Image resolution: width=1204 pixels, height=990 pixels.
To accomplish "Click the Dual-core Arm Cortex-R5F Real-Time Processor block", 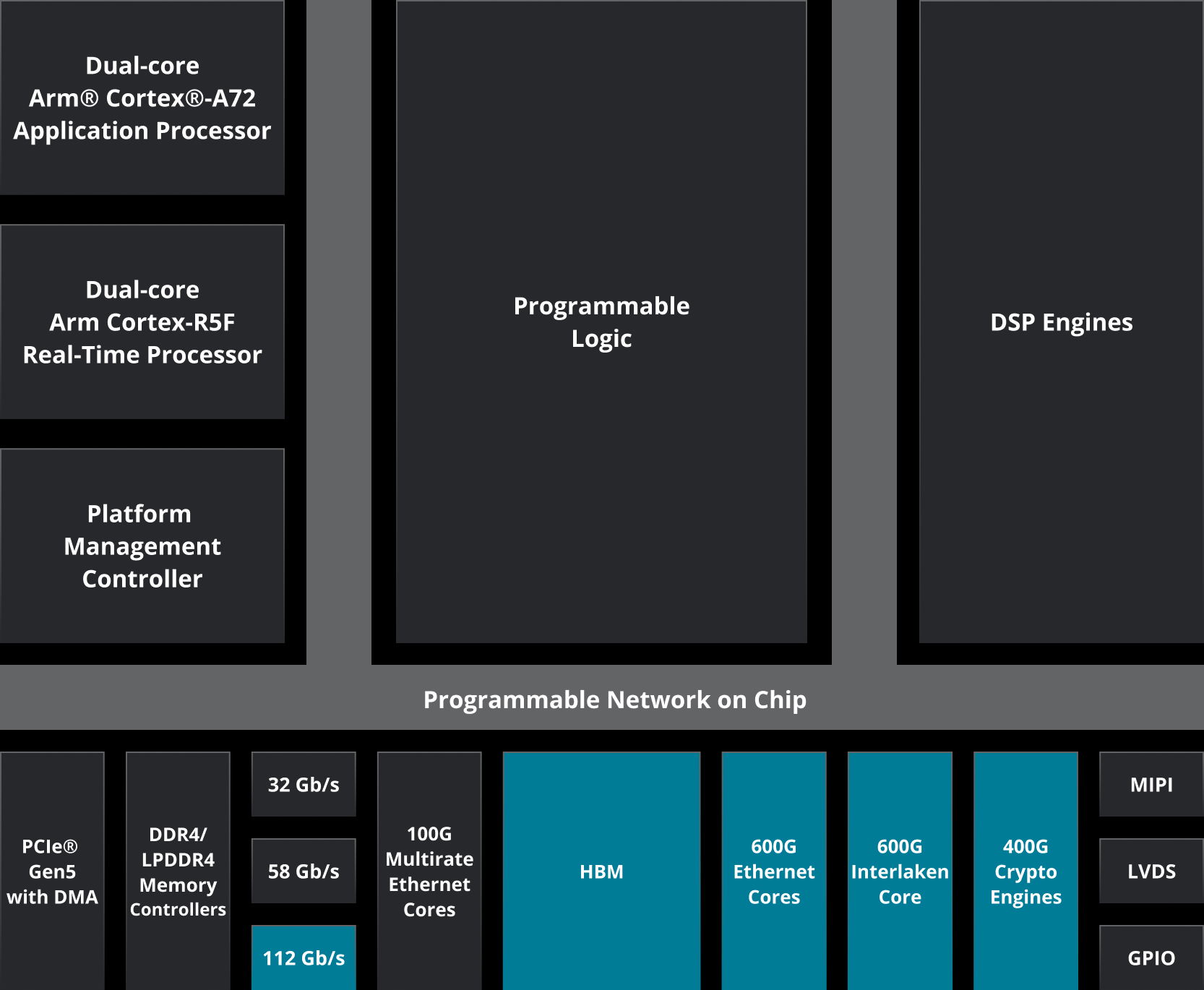I will 142,322.
